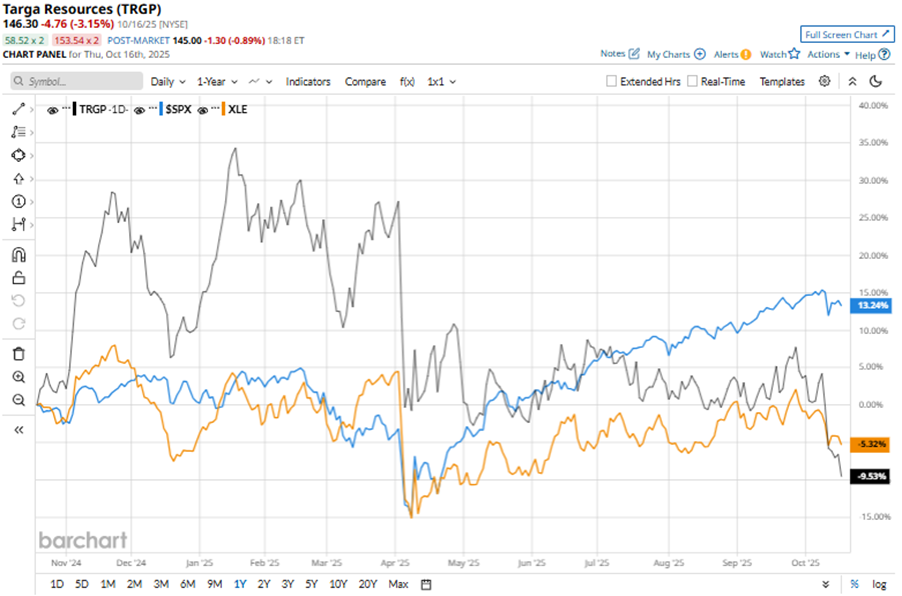Select the measure range tool
Screen dimensions: 902x596
18,224
